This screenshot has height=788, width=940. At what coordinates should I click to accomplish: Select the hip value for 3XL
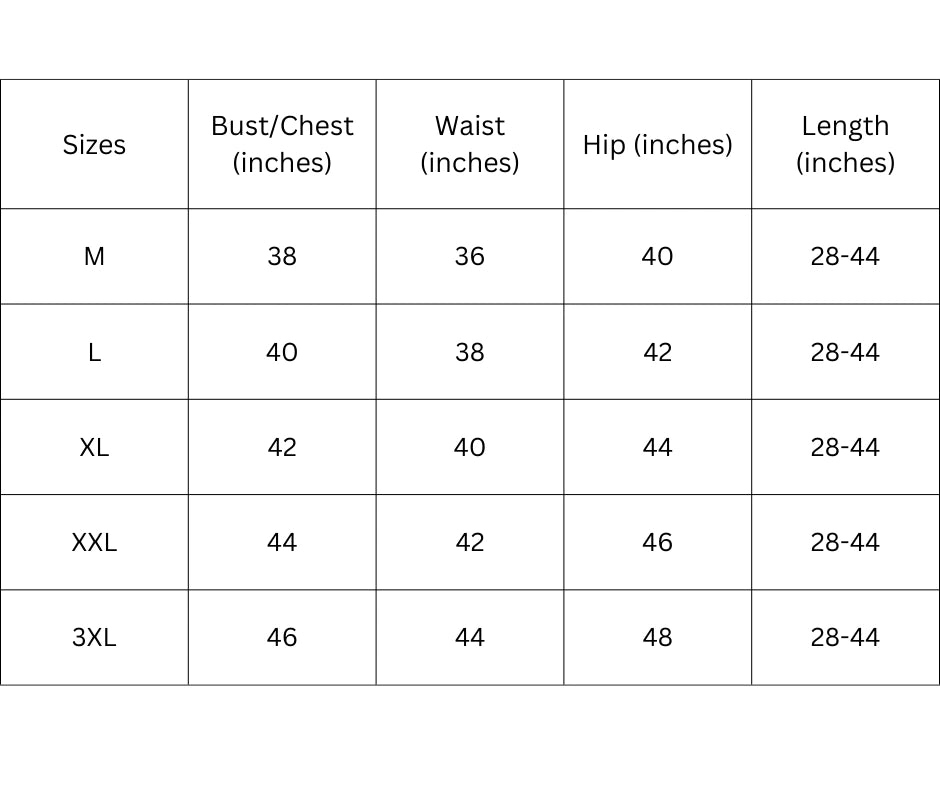pos(657,637)
